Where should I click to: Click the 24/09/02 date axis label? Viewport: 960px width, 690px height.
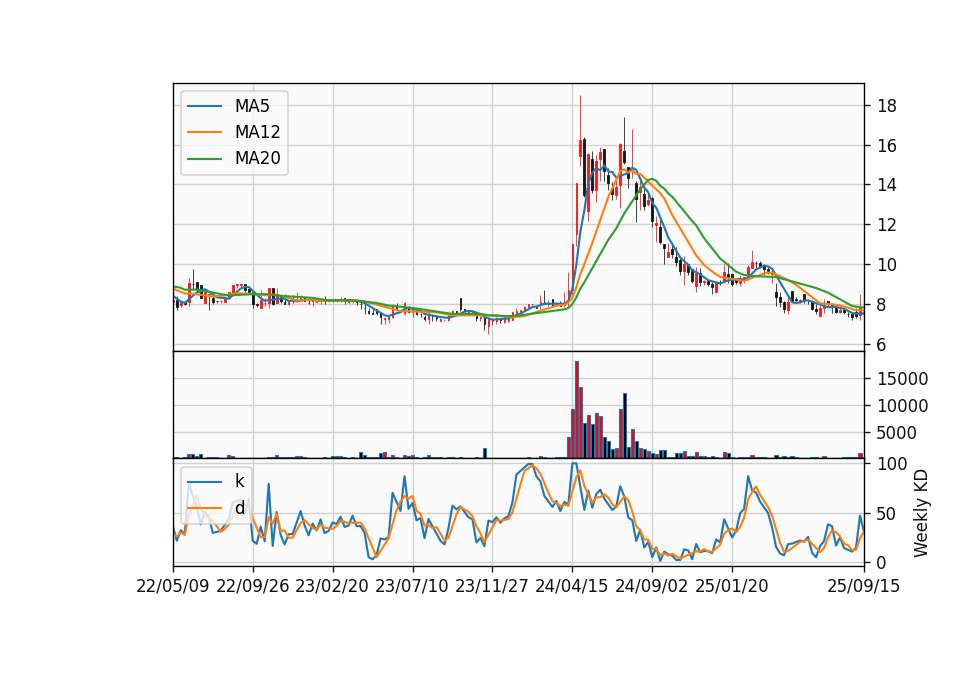tap(651, 586)
